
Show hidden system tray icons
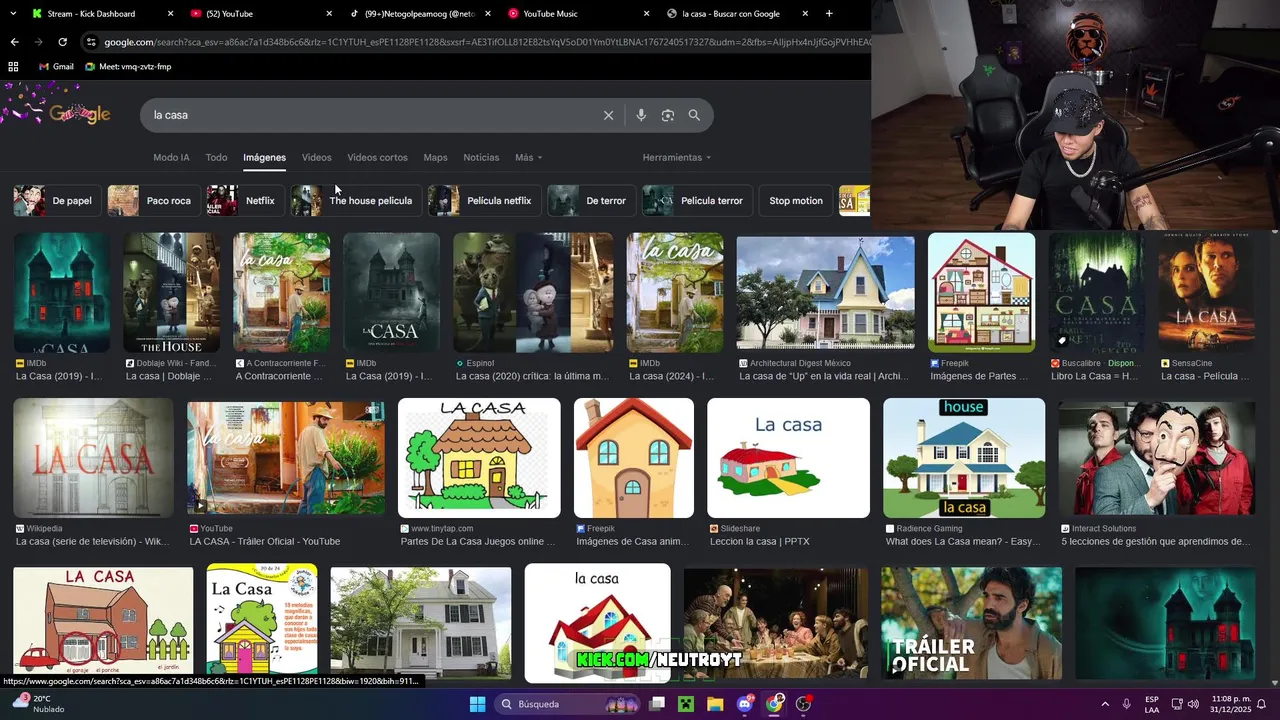[1105, 704]
